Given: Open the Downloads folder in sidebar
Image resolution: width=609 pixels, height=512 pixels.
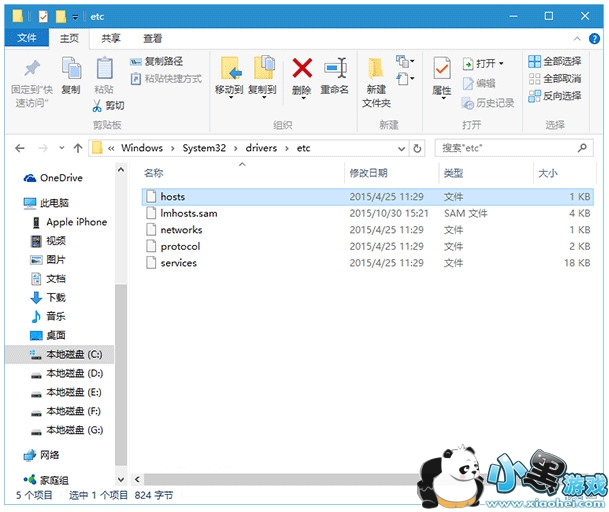Looking at the screenshot, I should tap(48, 298).
